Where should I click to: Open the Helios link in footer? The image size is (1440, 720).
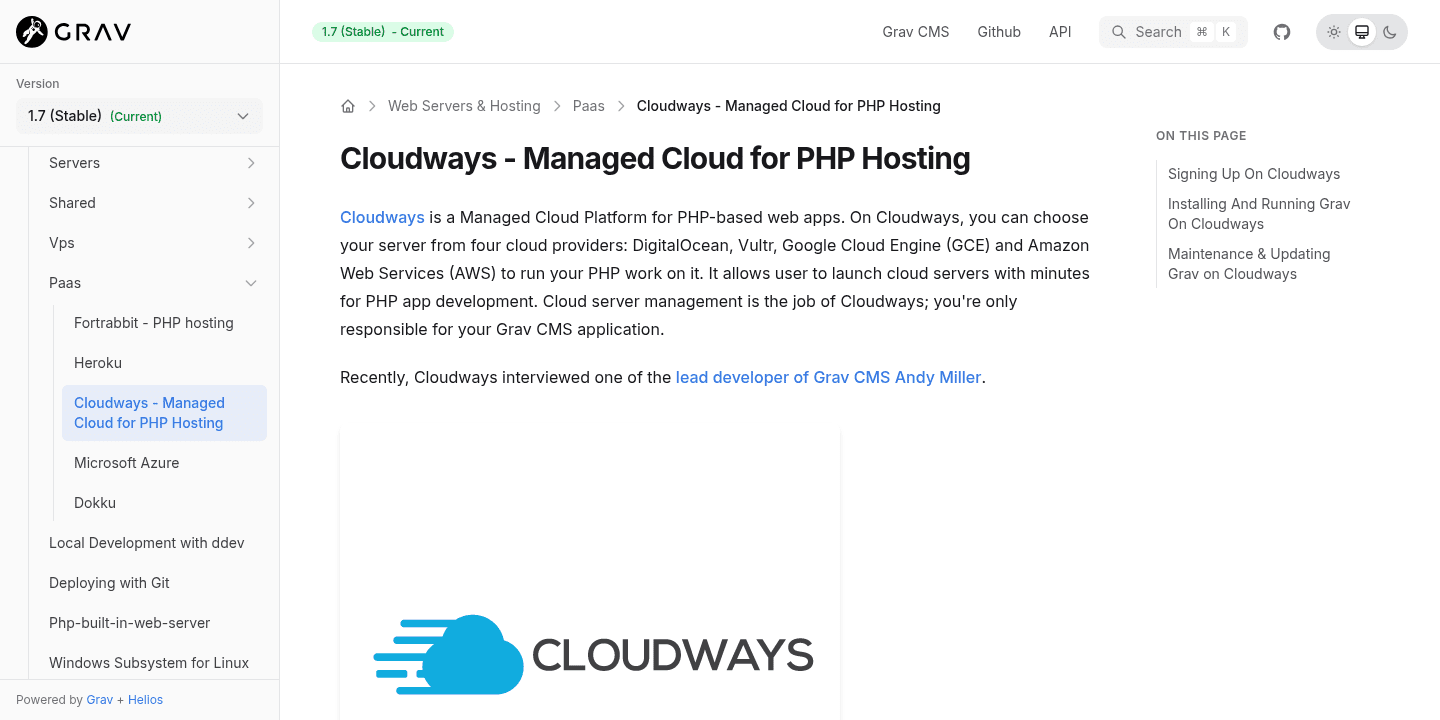145,700
